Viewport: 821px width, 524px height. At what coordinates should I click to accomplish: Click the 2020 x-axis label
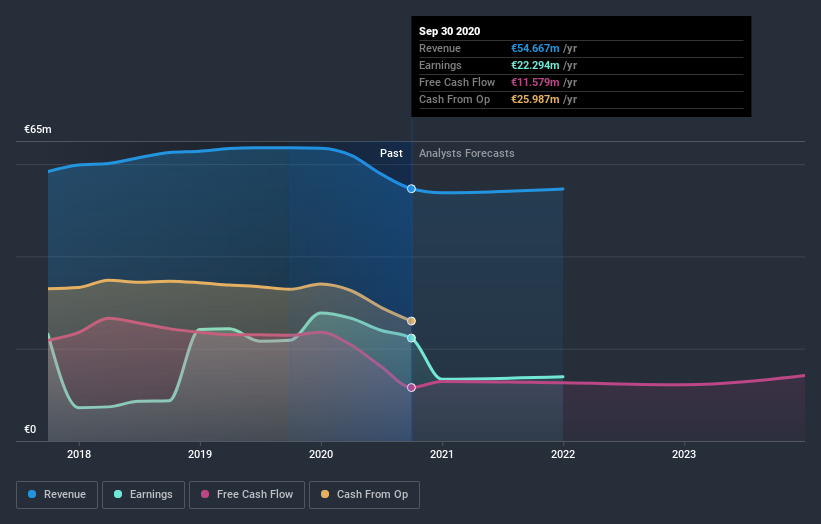(321, 454)
